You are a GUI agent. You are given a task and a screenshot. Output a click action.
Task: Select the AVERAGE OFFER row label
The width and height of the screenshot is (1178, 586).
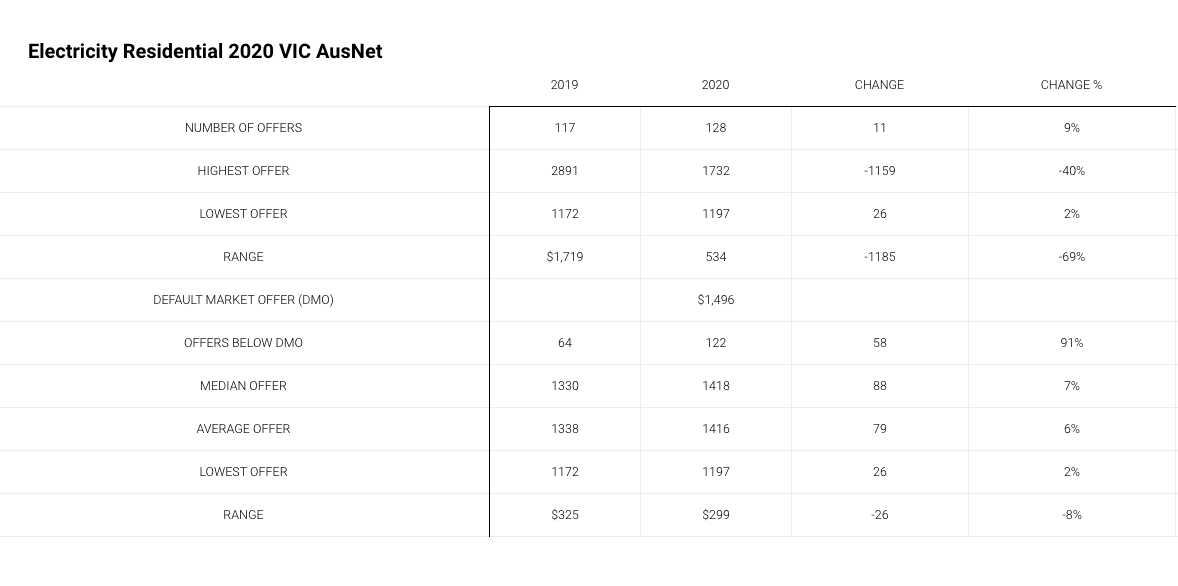tap(243, 428)
